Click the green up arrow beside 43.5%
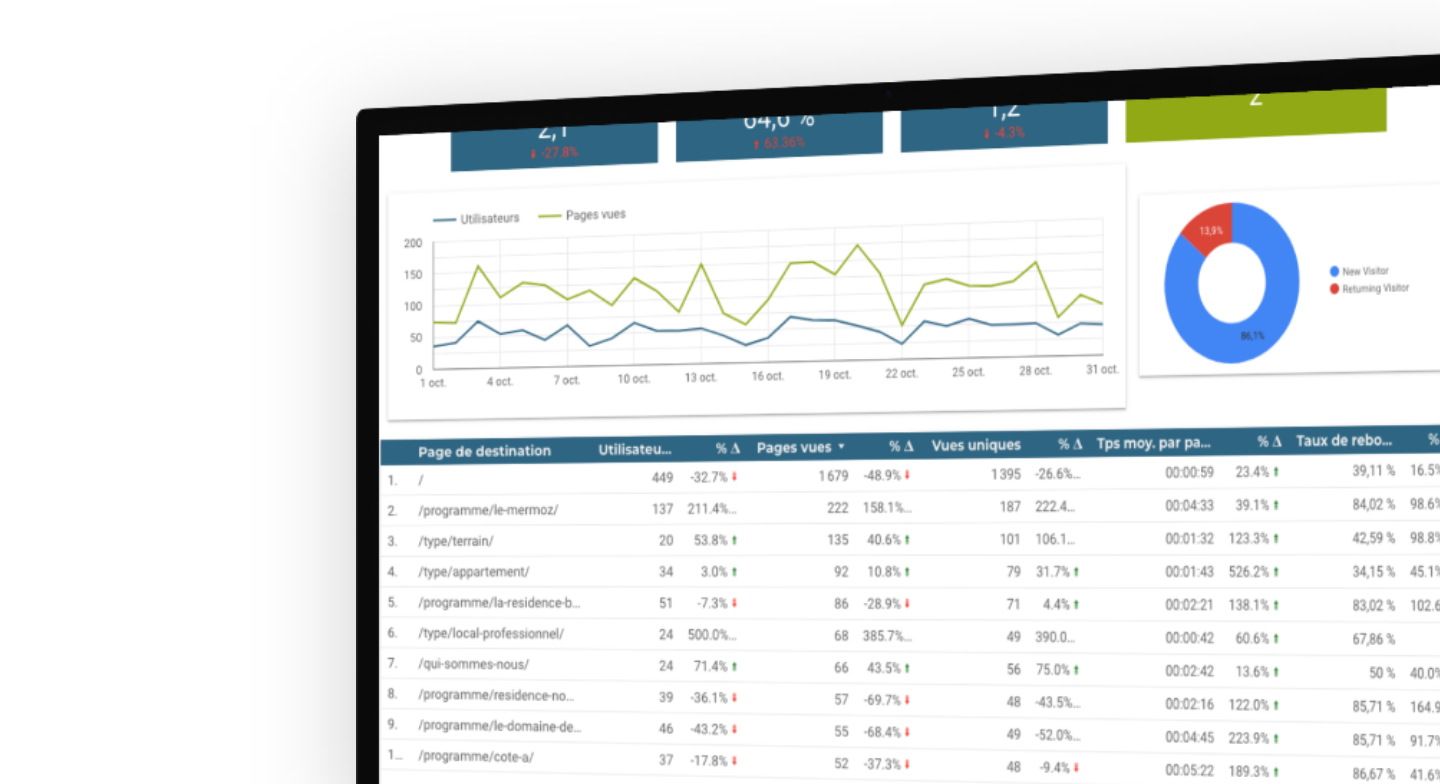1440x784 pixels. (x=908, y=667)
